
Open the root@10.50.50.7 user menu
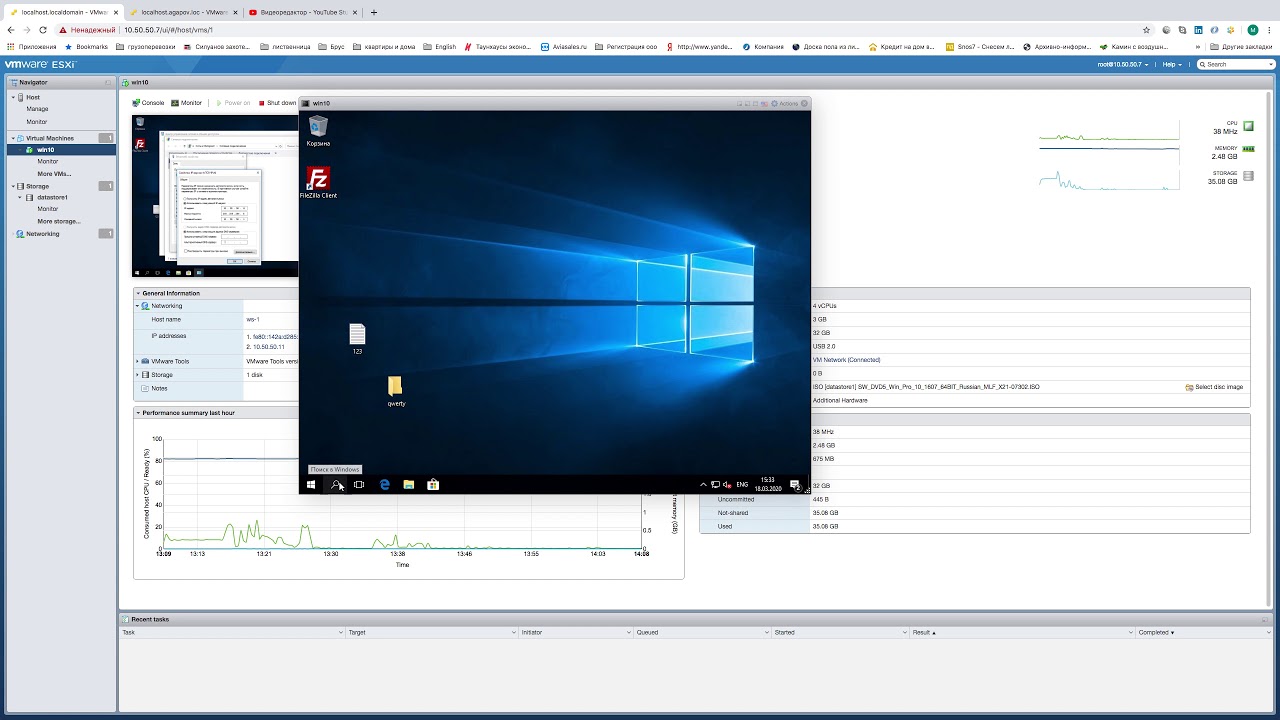point(1125,64)
